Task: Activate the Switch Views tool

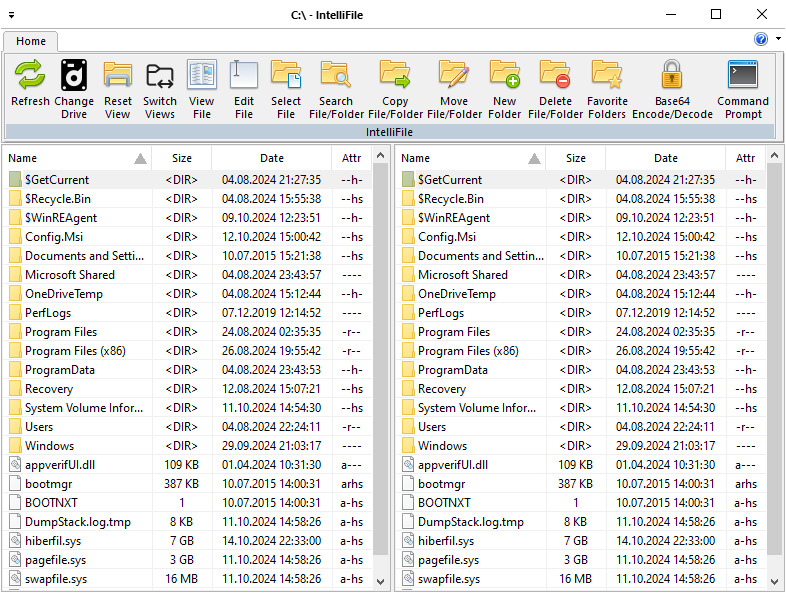Action: [x=159, y=89]
